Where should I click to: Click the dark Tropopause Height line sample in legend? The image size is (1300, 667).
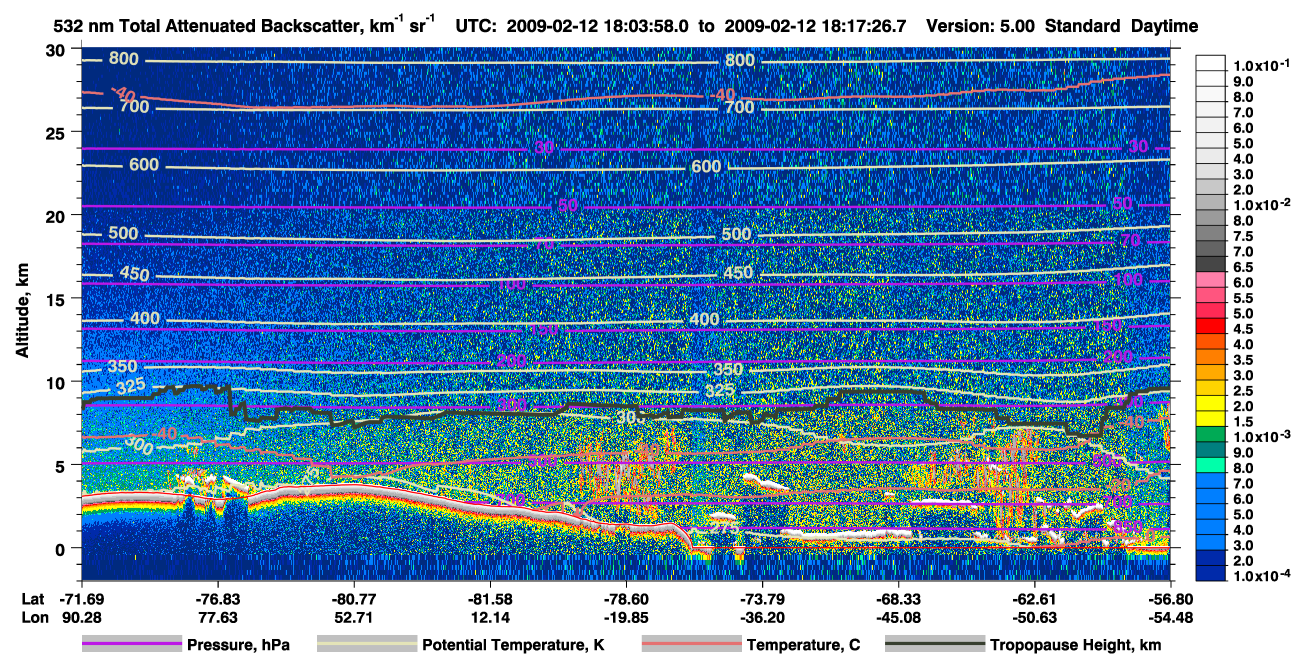pyautogui.click(x=934, y=645)
